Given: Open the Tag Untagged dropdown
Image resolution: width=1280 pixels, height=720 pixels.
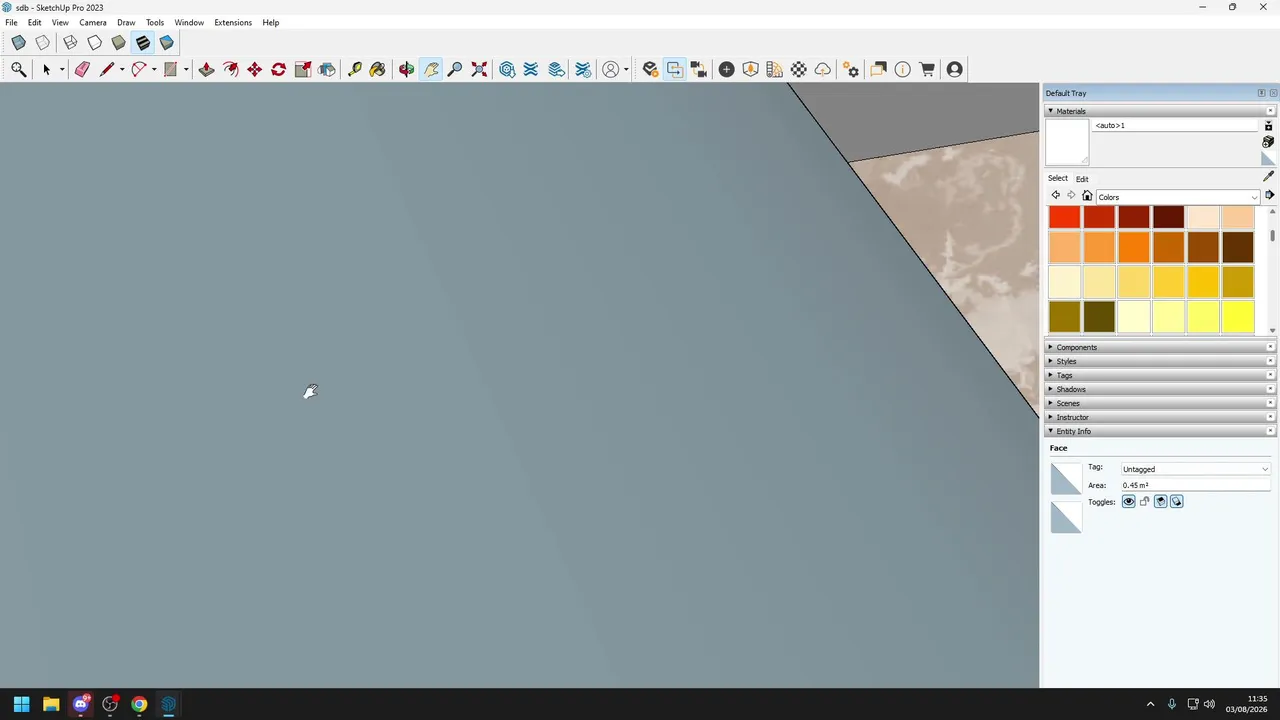Looking at the screenshot, I should pyautogui.click(x=1195, y=469).
